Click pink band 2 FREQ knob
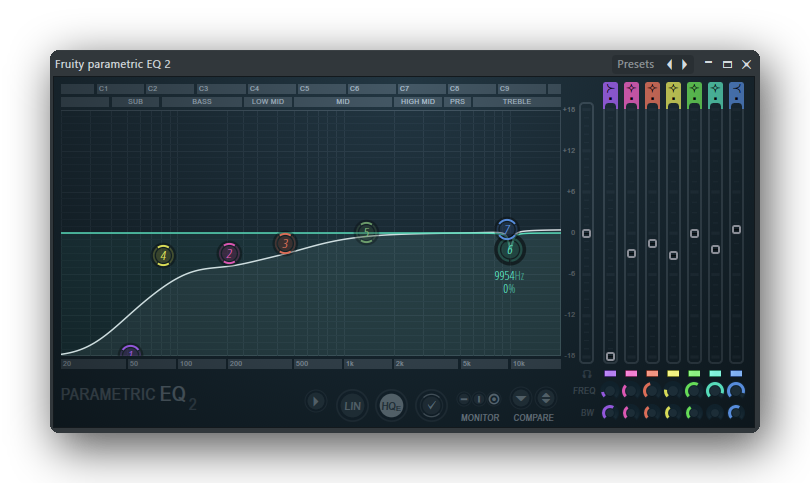Image resolution: width=810 pixels, height=483 pixels. point(631,391)
